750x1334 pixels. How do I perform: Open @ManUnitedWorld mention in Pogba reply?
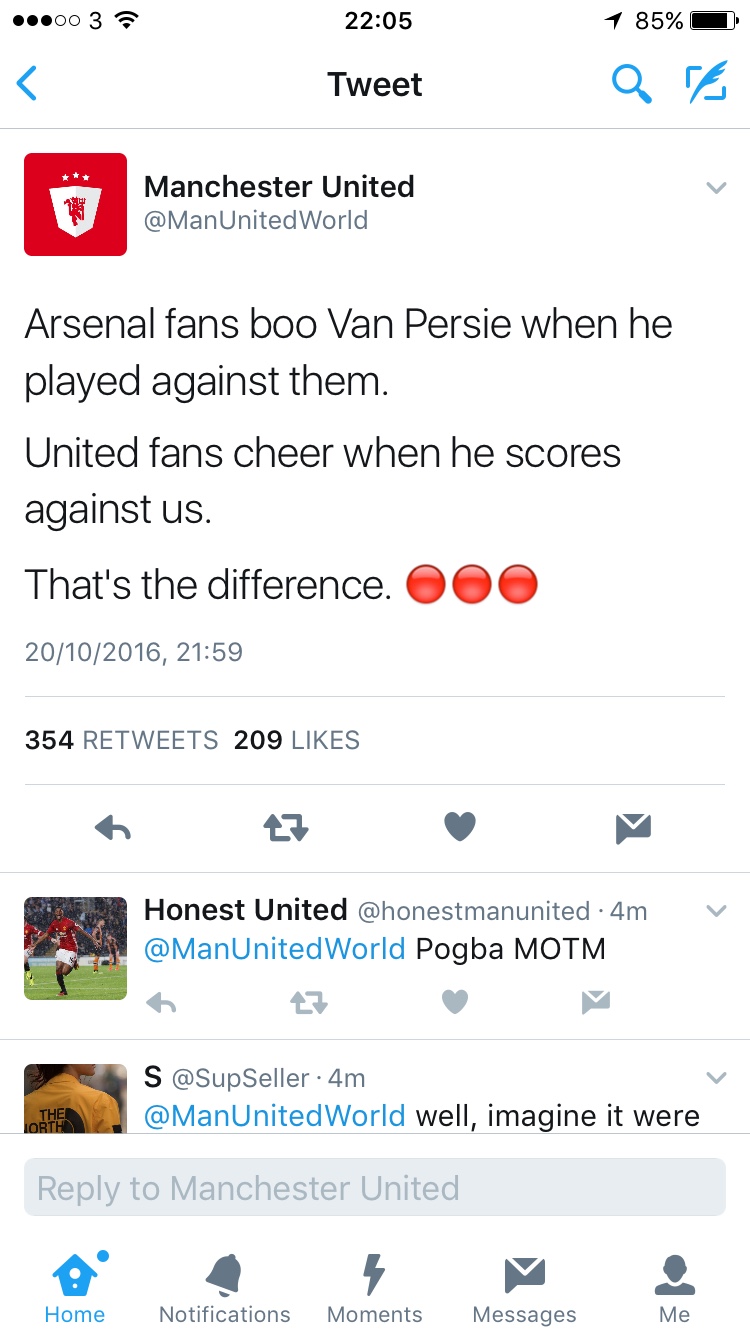pyautogui.click(x=274, y=948)
